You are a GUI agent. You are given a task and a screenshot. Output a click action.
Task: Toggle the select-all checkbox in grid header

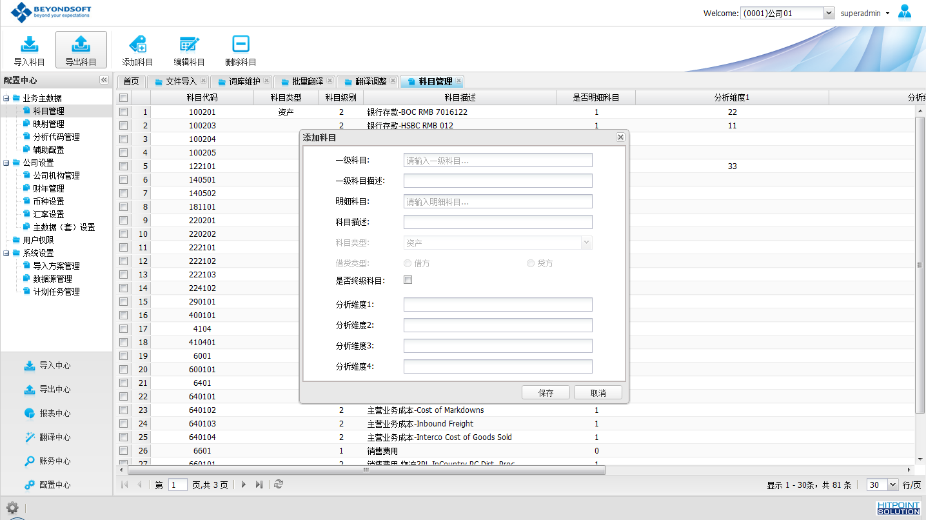point(124,98)
